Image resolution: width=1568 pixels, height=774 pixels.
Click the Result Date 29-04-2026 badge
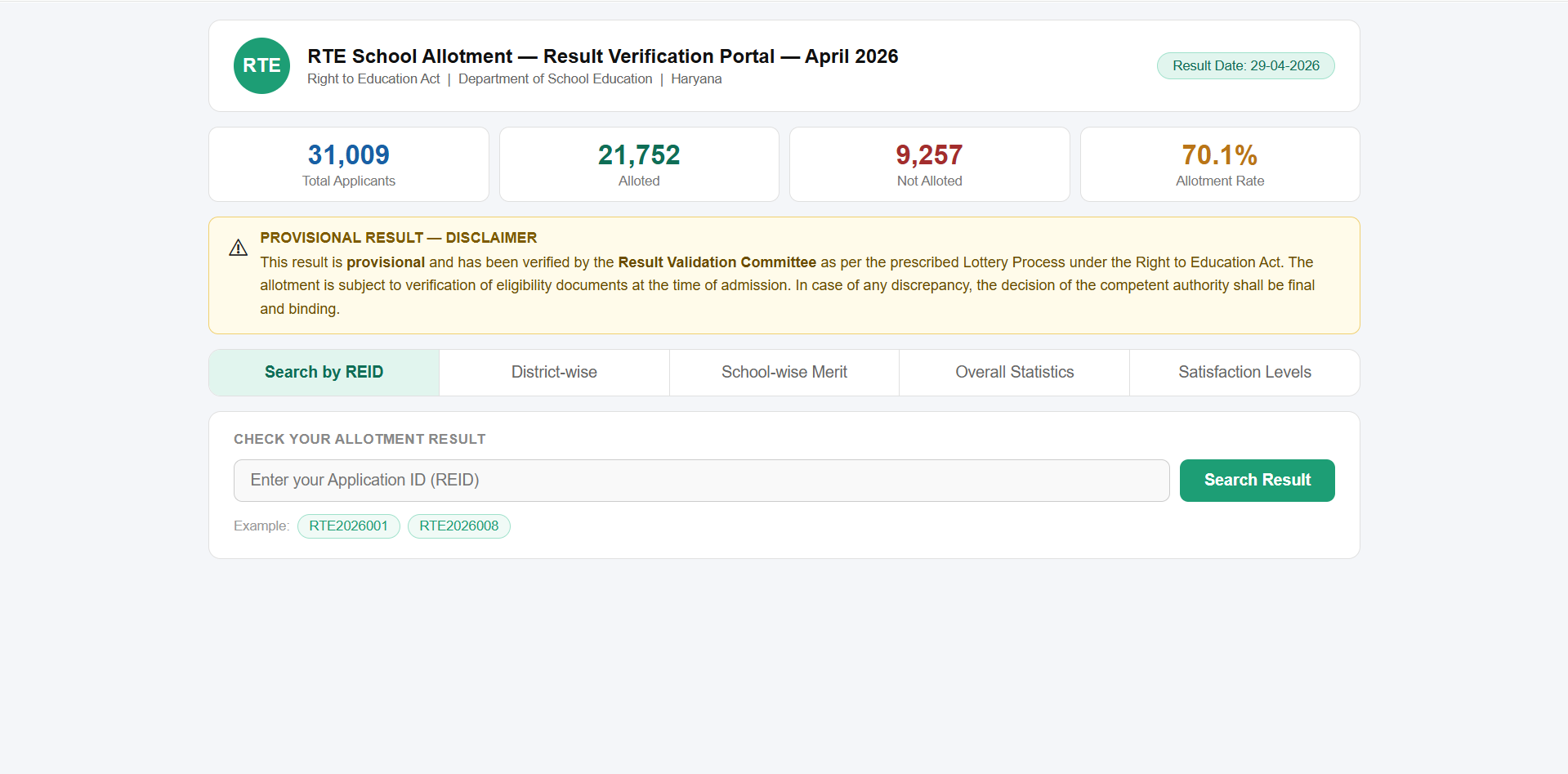coord(1245,66)
